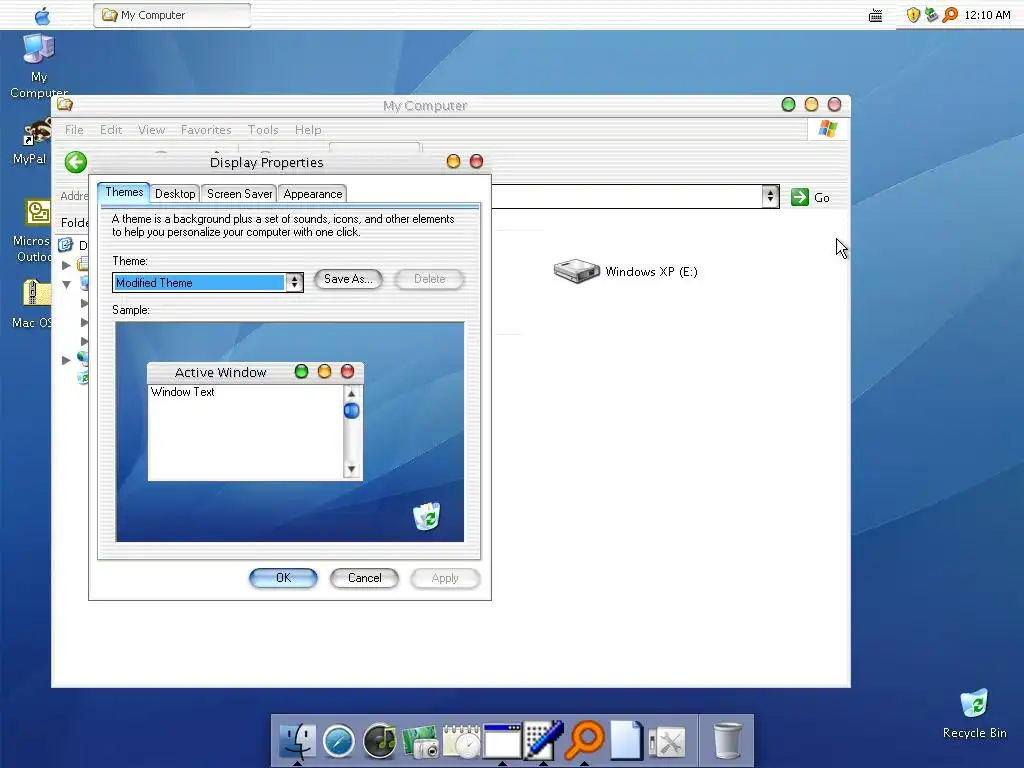Click the My Computer taskbar button
Viewport: 1024px width, 768px height.
[172, 15]
